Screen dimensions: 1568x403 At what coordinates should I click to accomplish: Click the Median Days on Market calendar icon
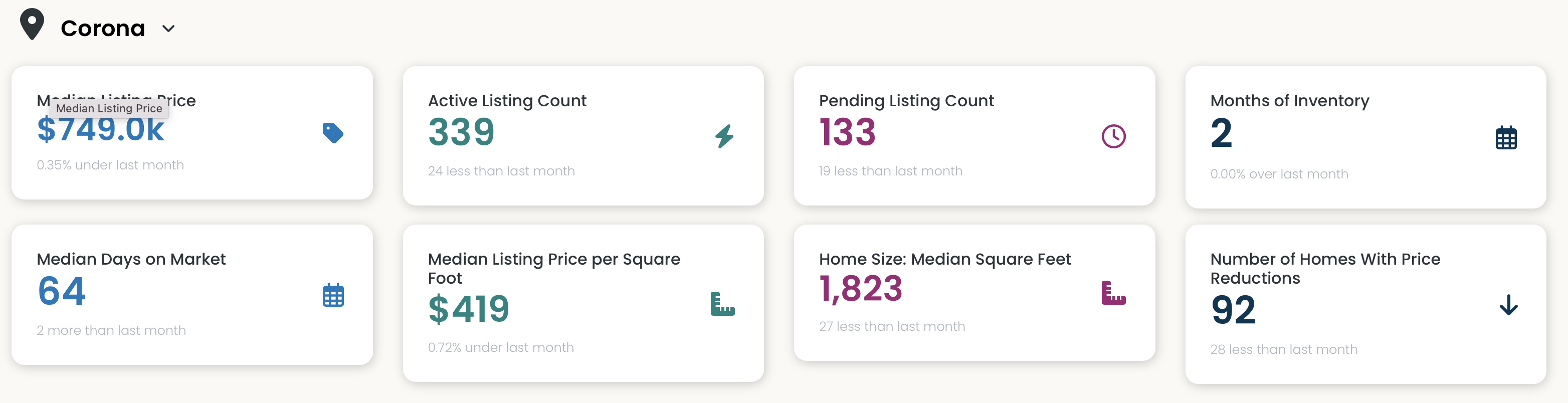(x=333, y=295)
